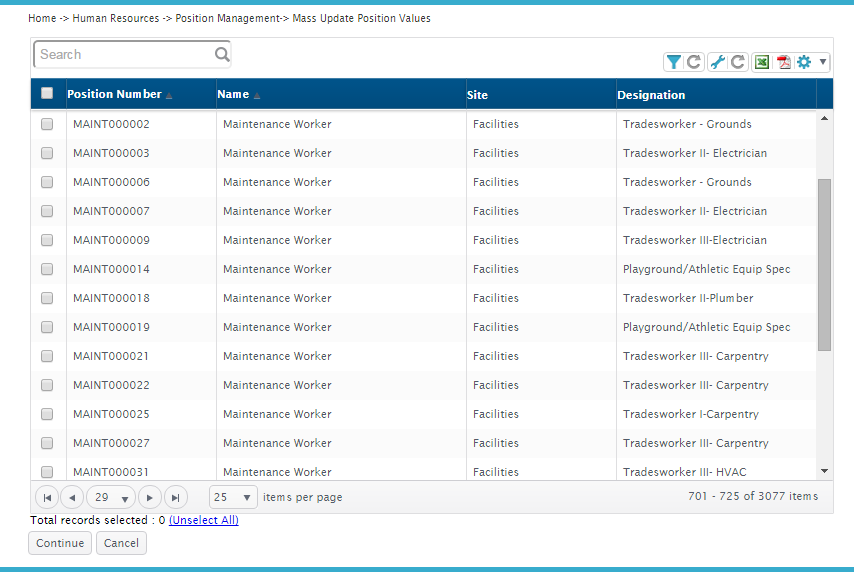
Task: Sort by the Position Number column header
Action: coord(114,95)
